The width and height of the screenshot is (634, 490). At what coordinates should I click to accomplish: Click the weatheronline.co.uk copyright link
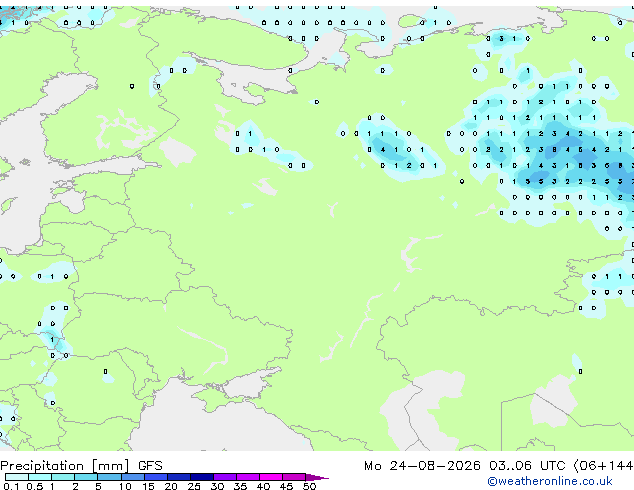[x=550, y=481]
